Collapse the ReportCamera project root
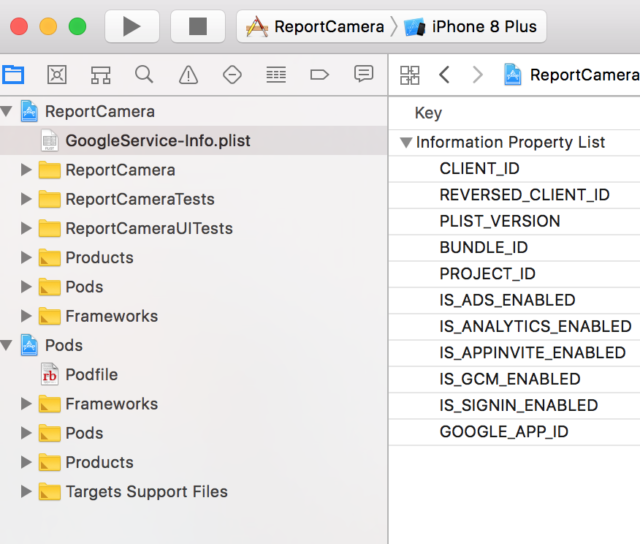 7,111
